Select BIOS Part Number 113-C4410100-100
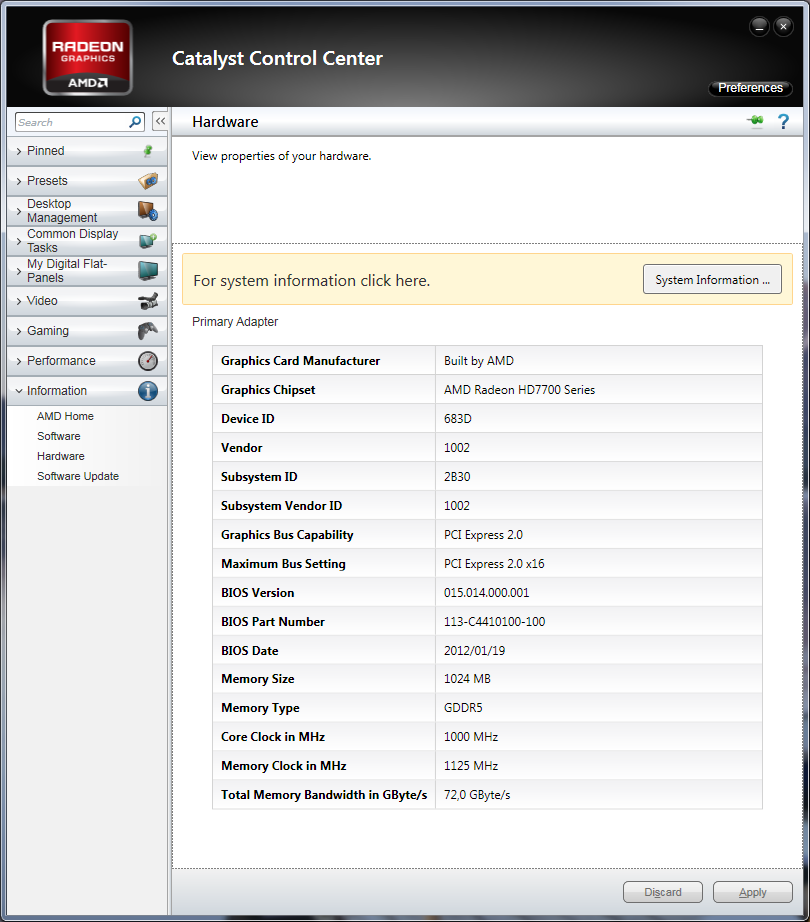This screenshot has width=810, height=922. click(599, 622)
